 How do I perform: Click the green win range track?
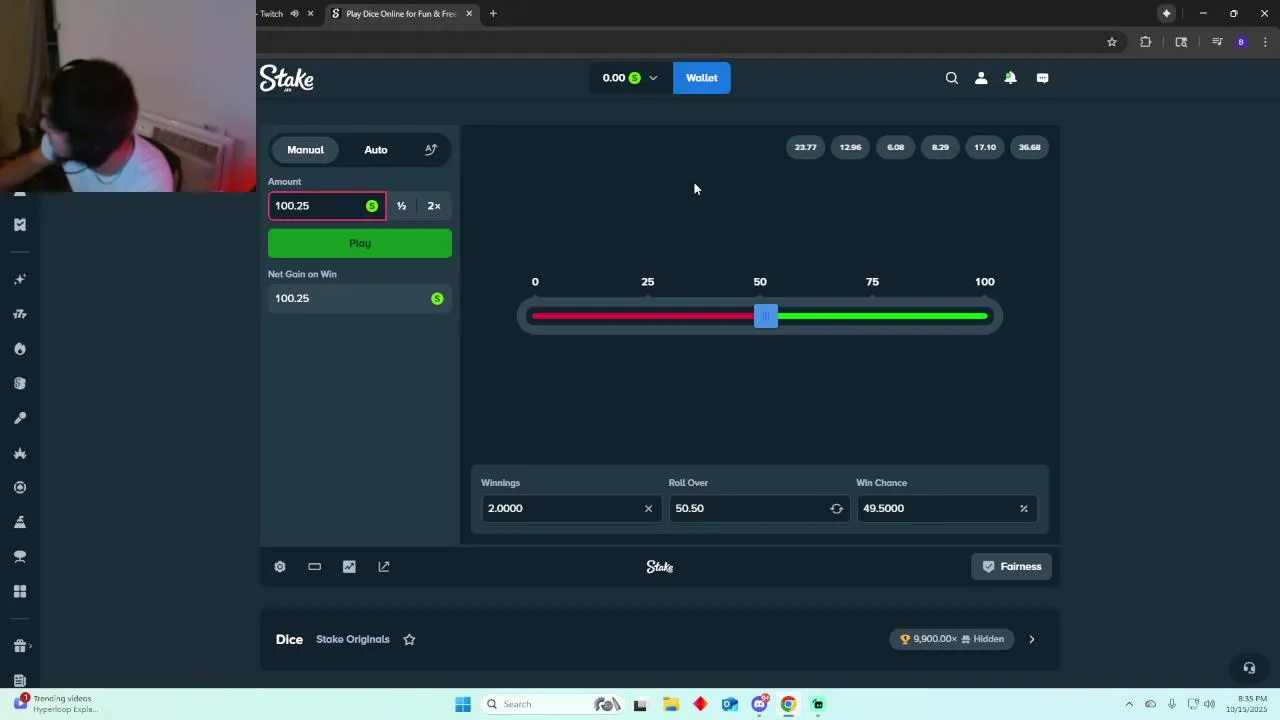[883, 316]
